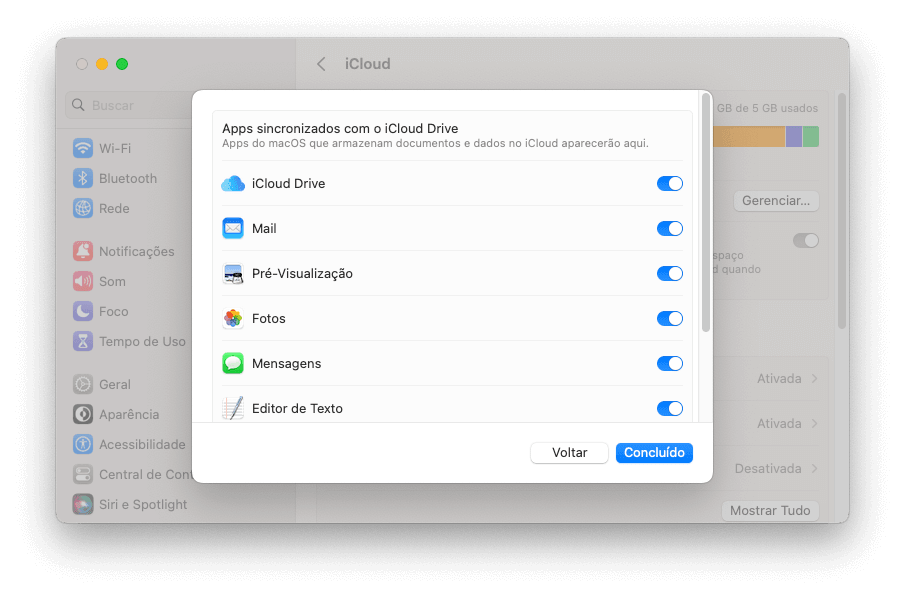This screenshot has height=597, width=905.
Task: Click the Mostrar Tudo button
Action: [x=770, y=510]
